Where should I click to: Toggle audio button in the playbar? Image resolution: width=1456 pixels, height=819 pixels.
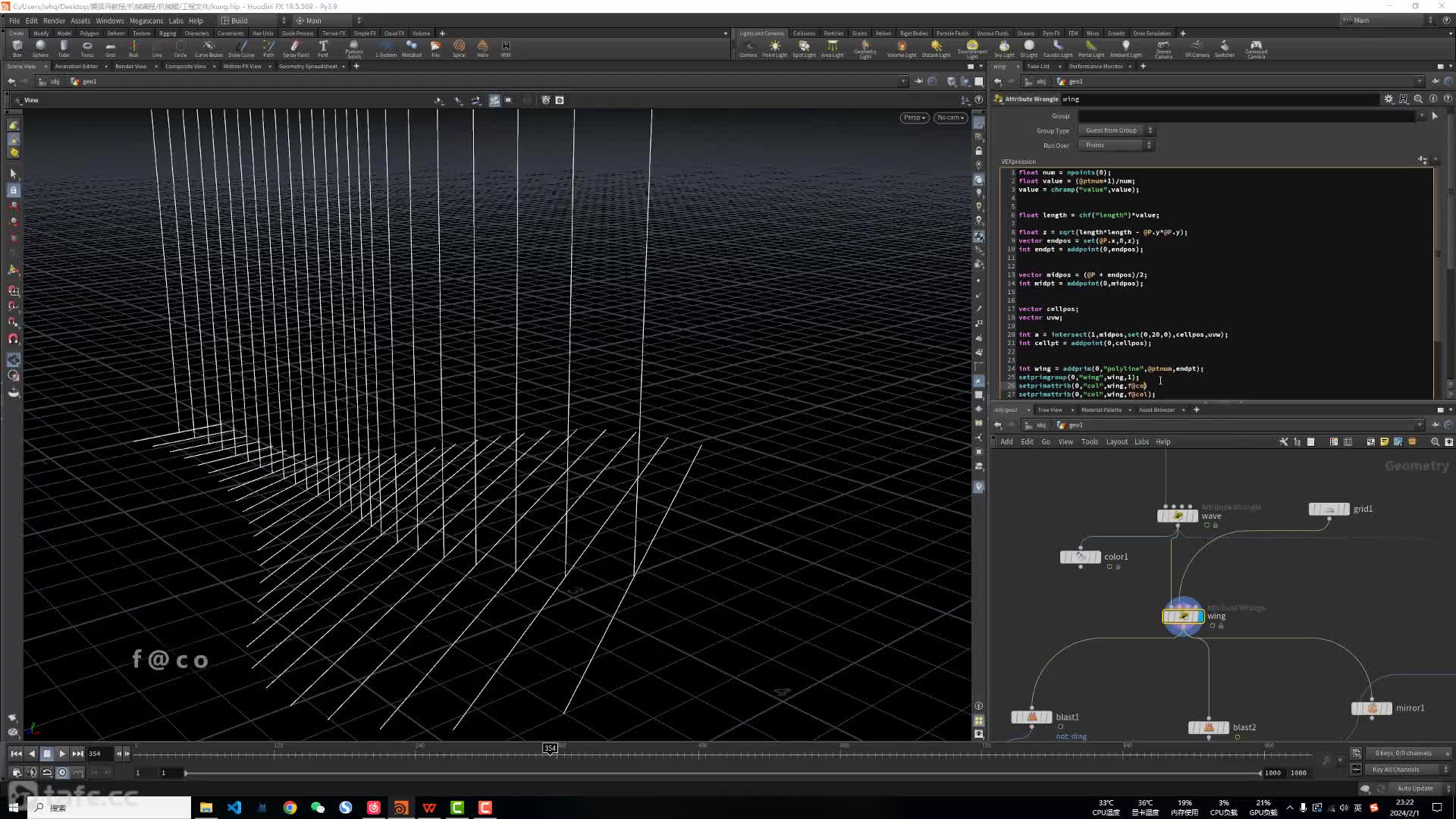(x=31, y=773)
